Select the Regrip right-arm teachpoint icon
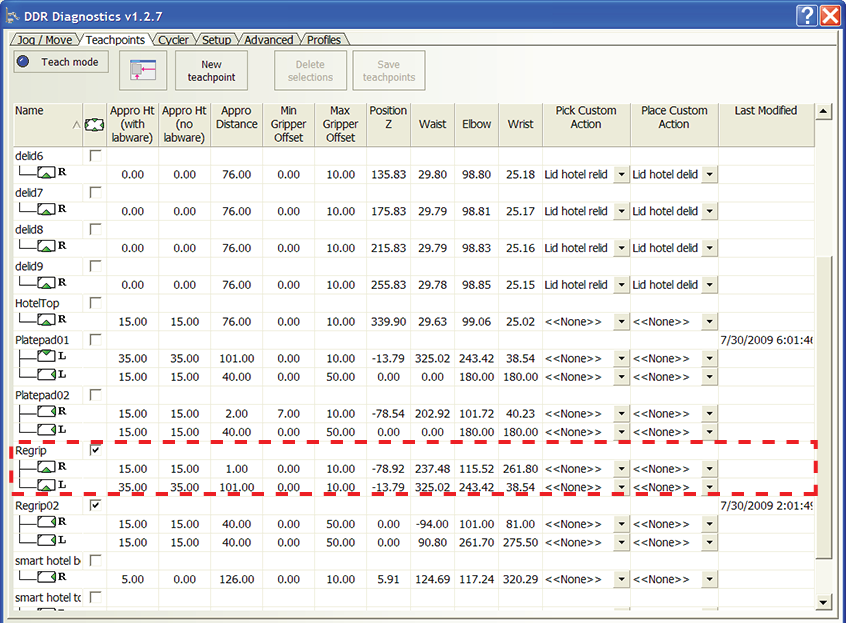Image resolution: width=846 pixels, height=623 pixels. point(46,468)
